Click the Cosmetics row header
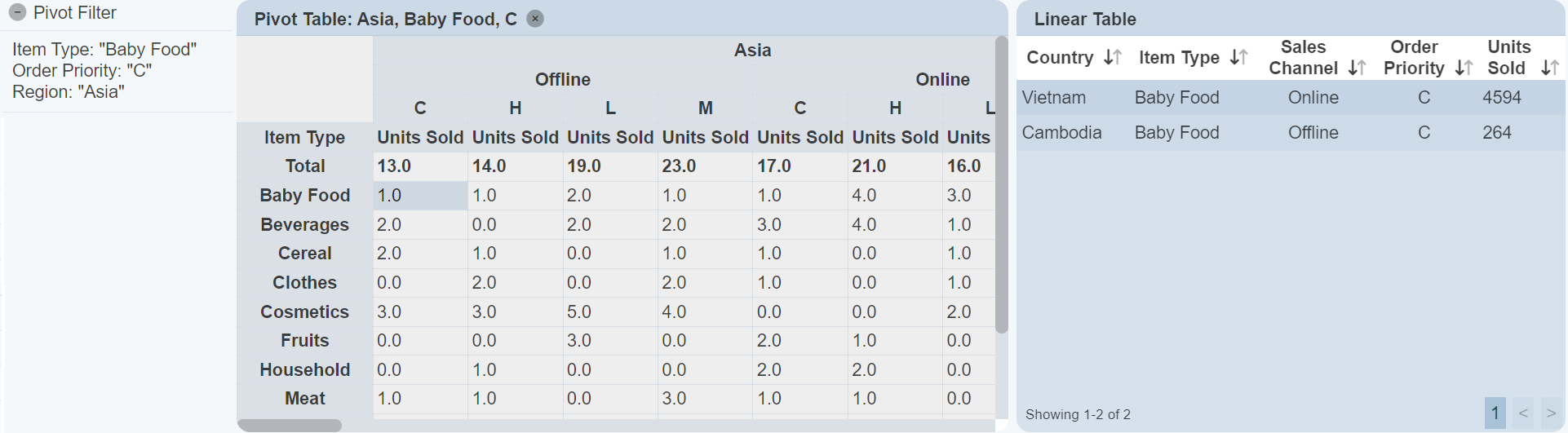The height and width of the screenshot is (433, 1568). [304, 312]
